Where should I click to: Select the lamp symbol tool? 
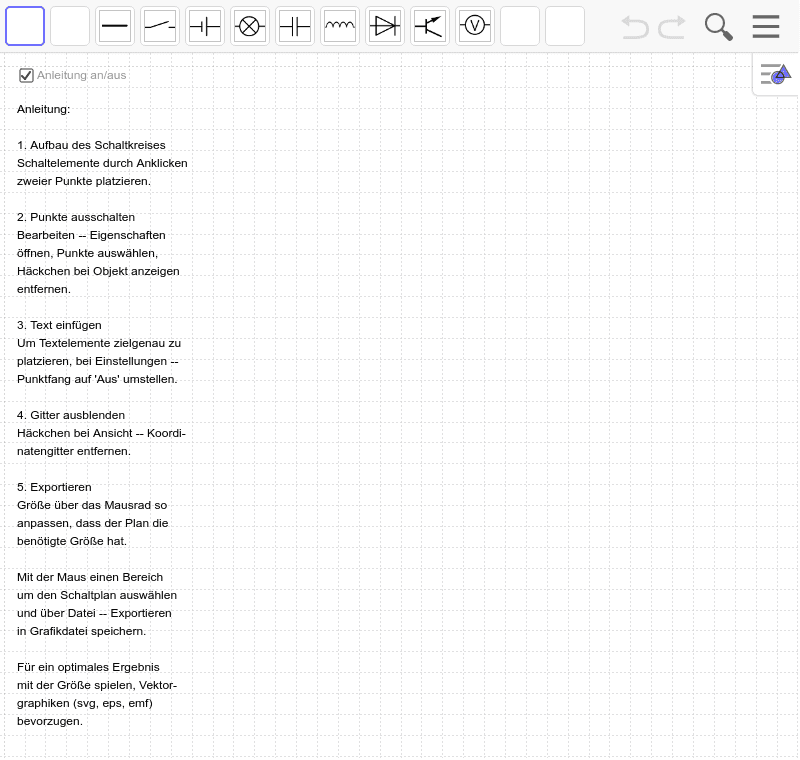249,26
